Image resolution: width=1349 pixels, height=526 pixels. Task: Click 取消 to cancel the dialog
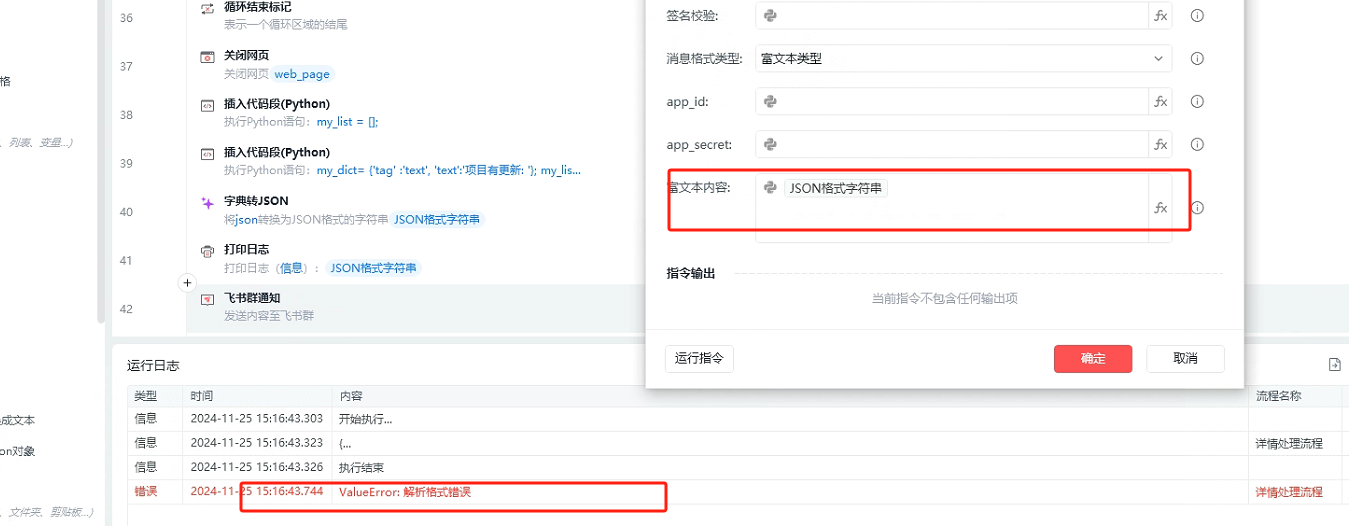click(x=1185, y=359)
